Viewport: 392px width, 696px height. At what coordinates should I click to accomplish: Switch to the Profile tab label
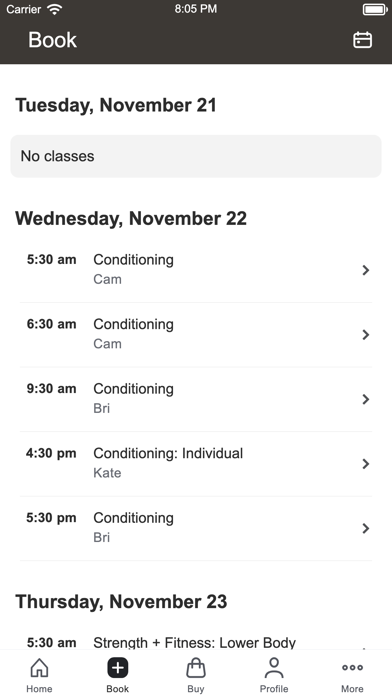[274, 688]
